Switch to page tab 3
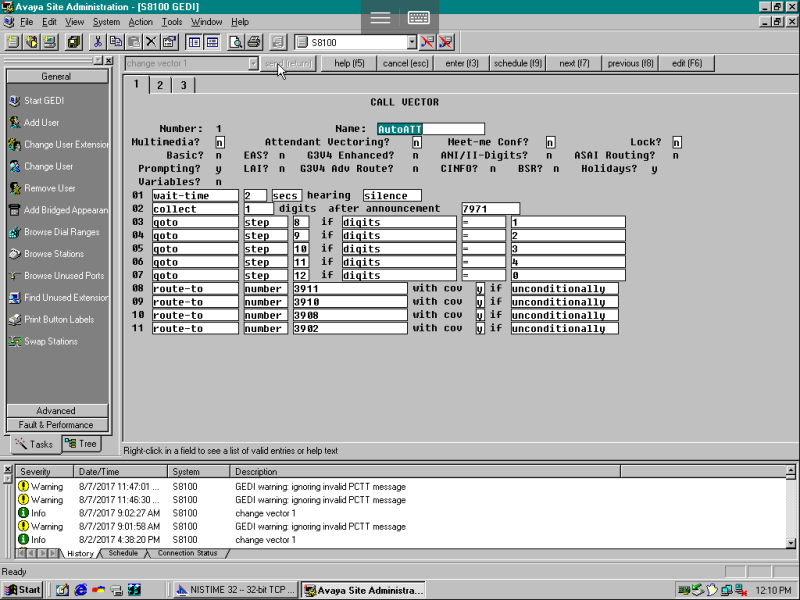Screen dimensions: 800x600 click(183, 85)
